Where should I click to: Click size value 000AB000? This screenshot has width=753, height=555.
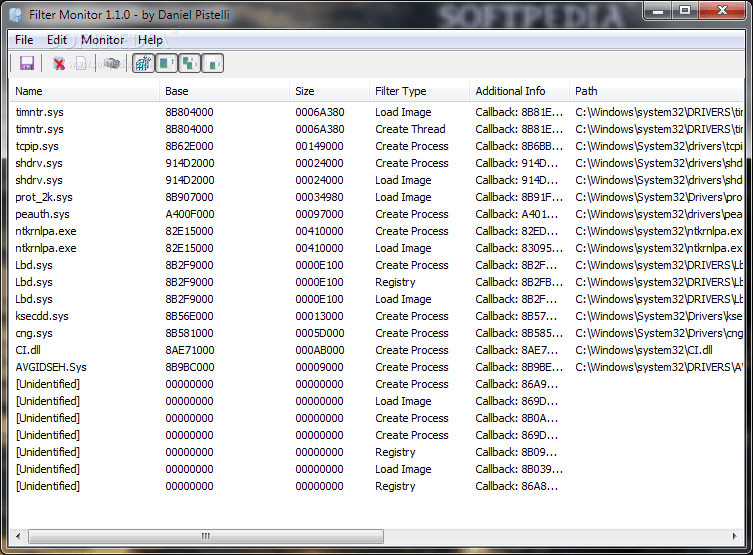point(320,350)
